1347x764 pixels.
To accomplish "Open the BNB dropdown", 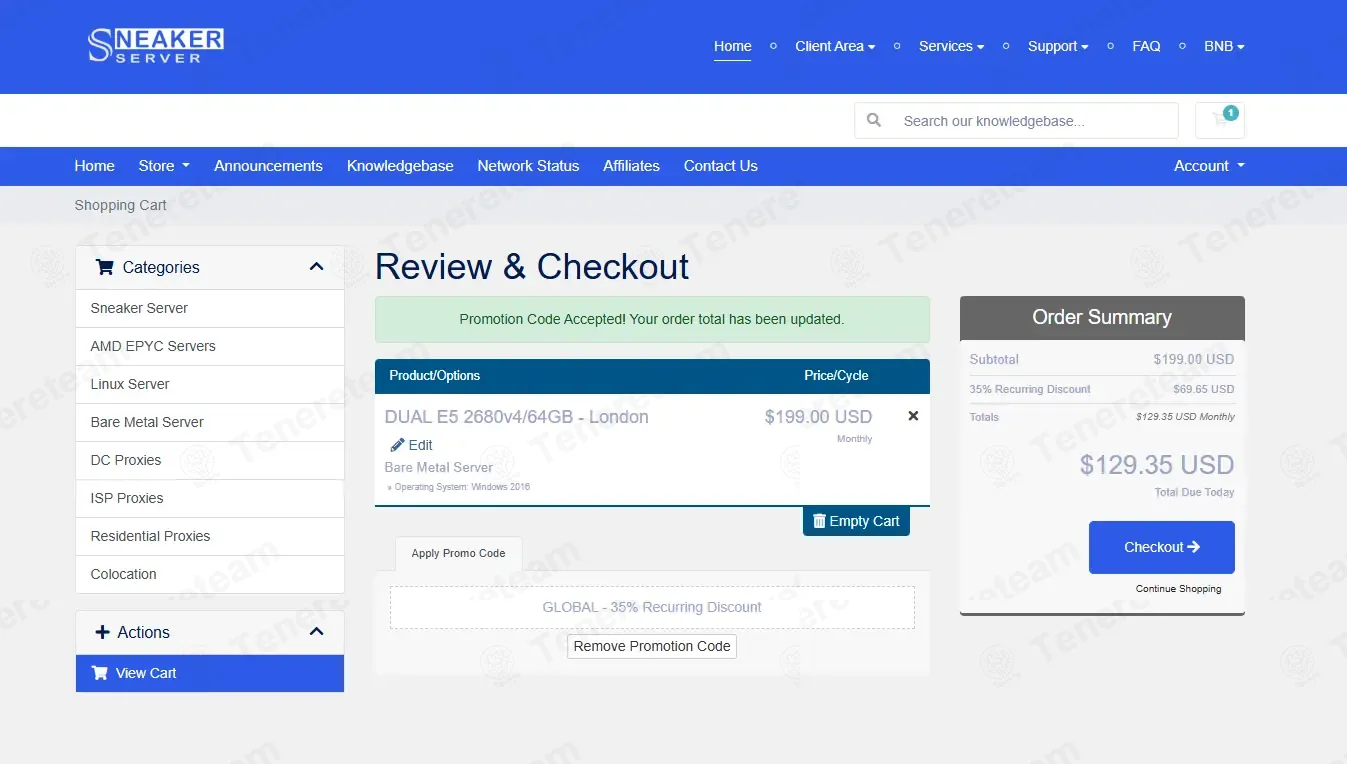I will pyautogui.click(x=1224, y=46).
